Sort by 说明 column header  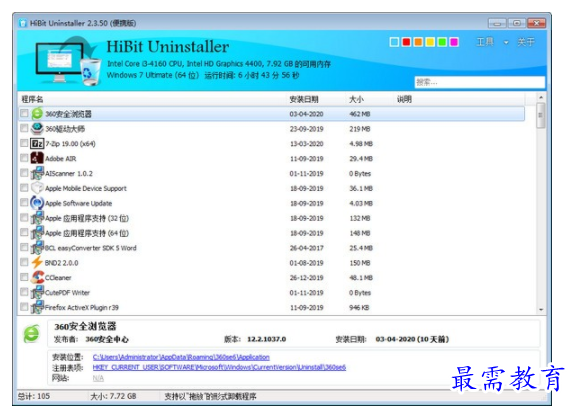(x=404, y=99)
